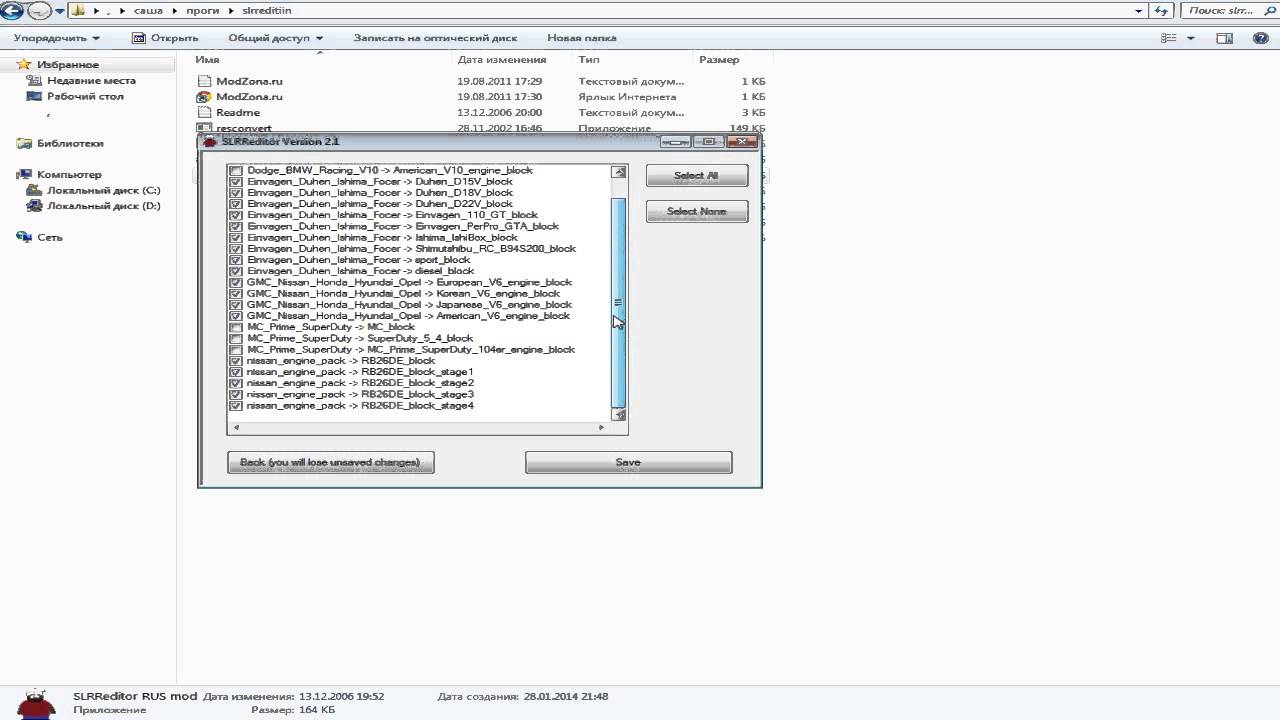Click the Save button

tap(628, 462)
